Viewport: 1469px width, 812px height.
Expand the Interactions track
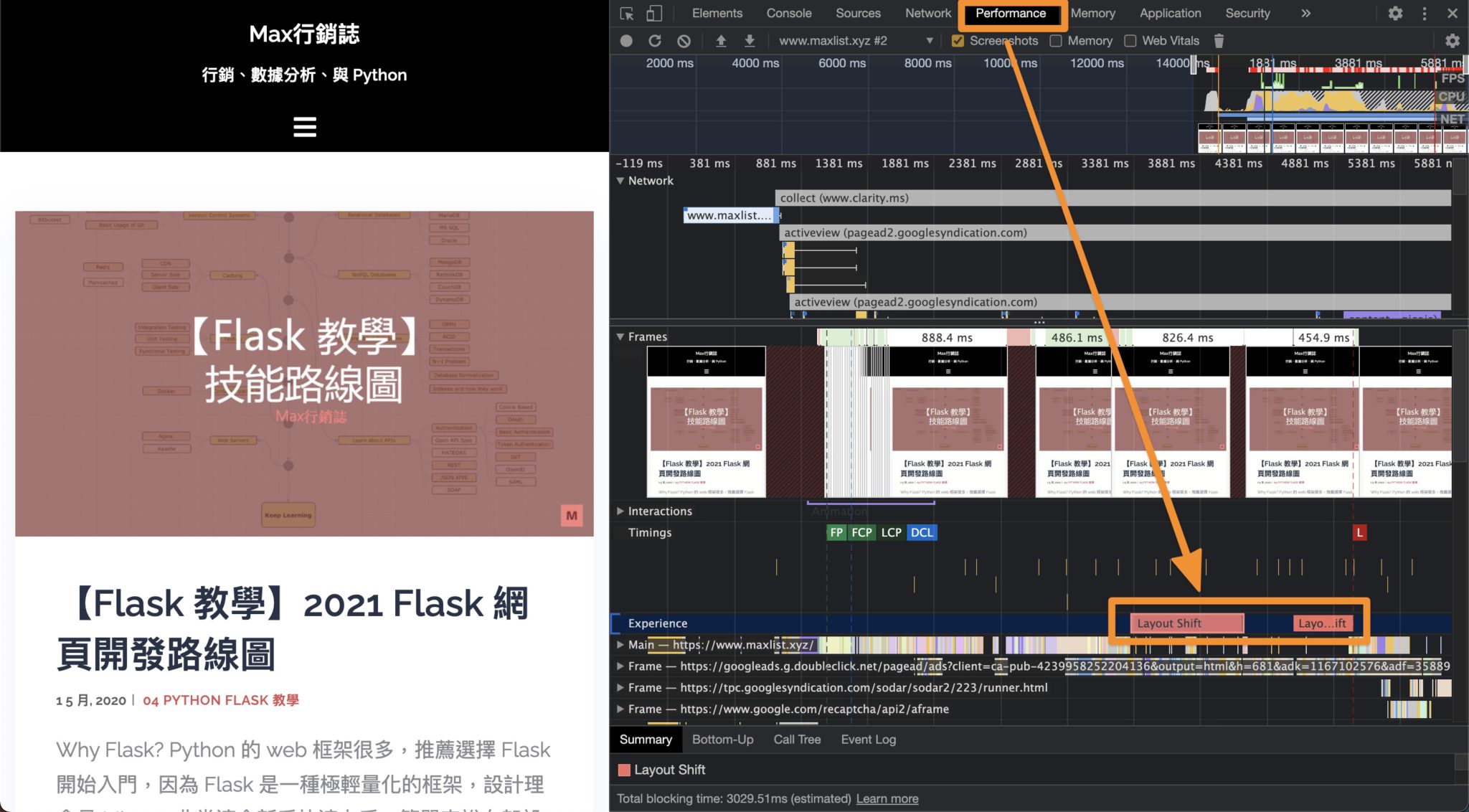pos(620,511)
